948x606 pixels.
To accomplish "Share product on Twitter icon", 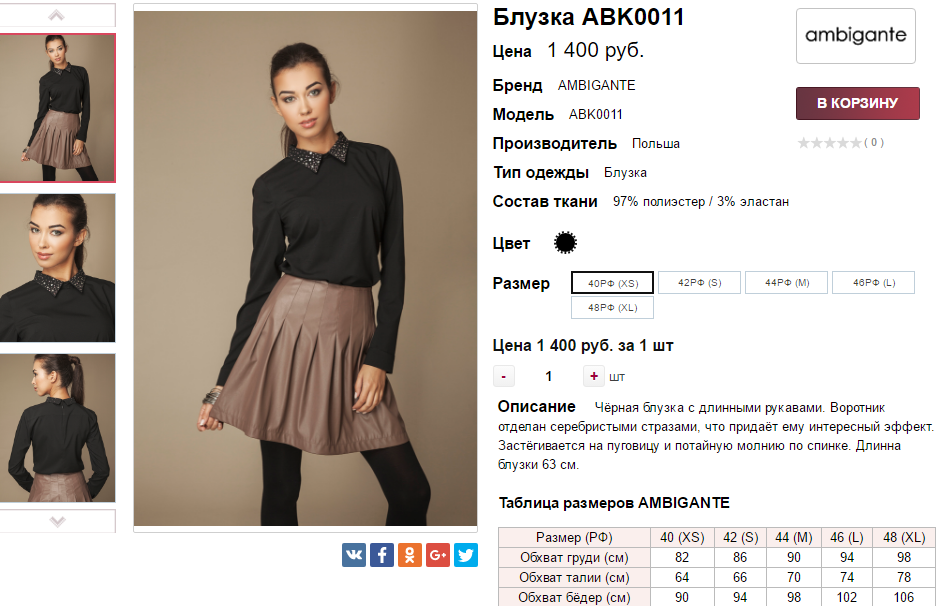I will pyautogui.click(x=466, y=555).
